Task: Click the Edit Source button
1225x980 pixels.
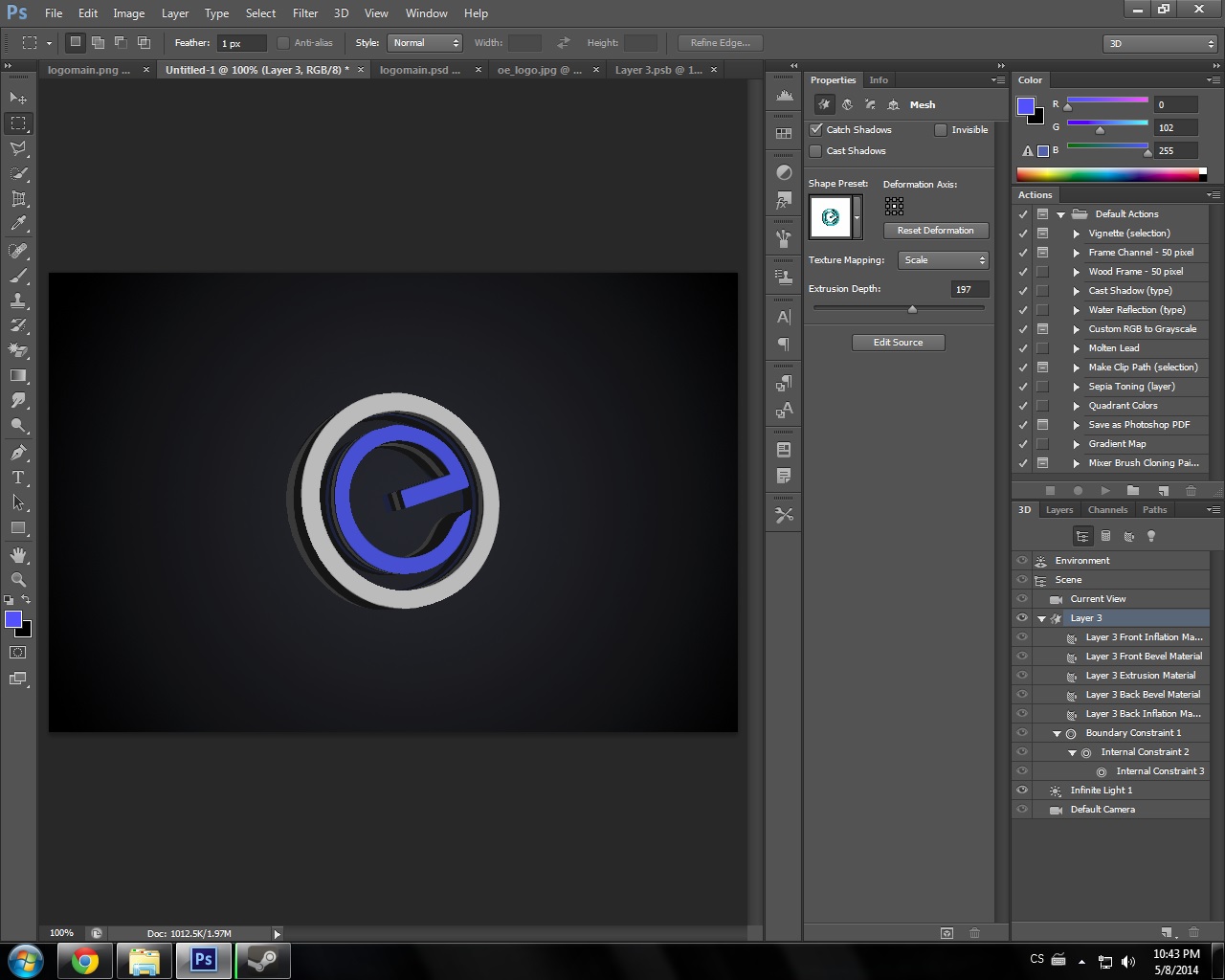Action: [898, 343]
